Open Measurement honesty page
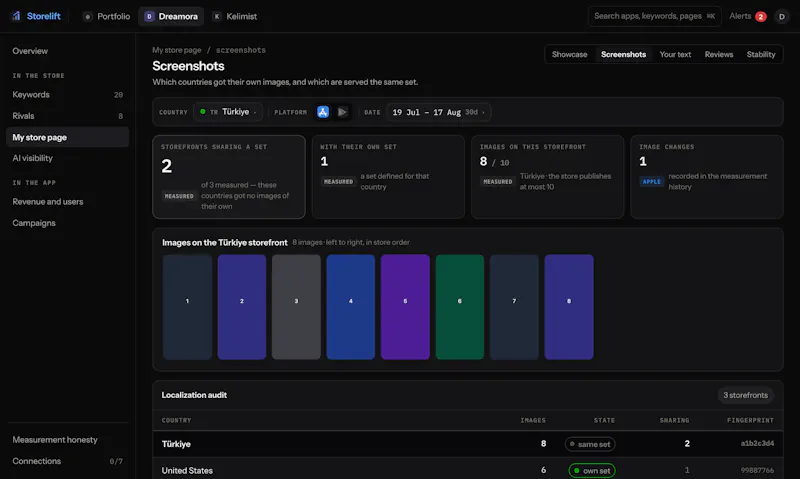 [x=67, y=440]
